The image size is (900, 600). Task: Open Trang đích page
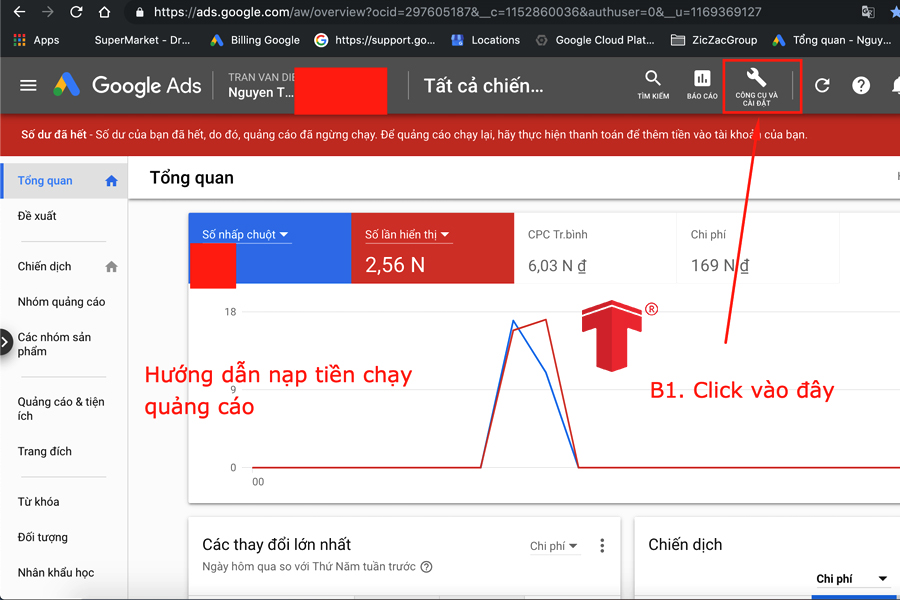[45, 451]
